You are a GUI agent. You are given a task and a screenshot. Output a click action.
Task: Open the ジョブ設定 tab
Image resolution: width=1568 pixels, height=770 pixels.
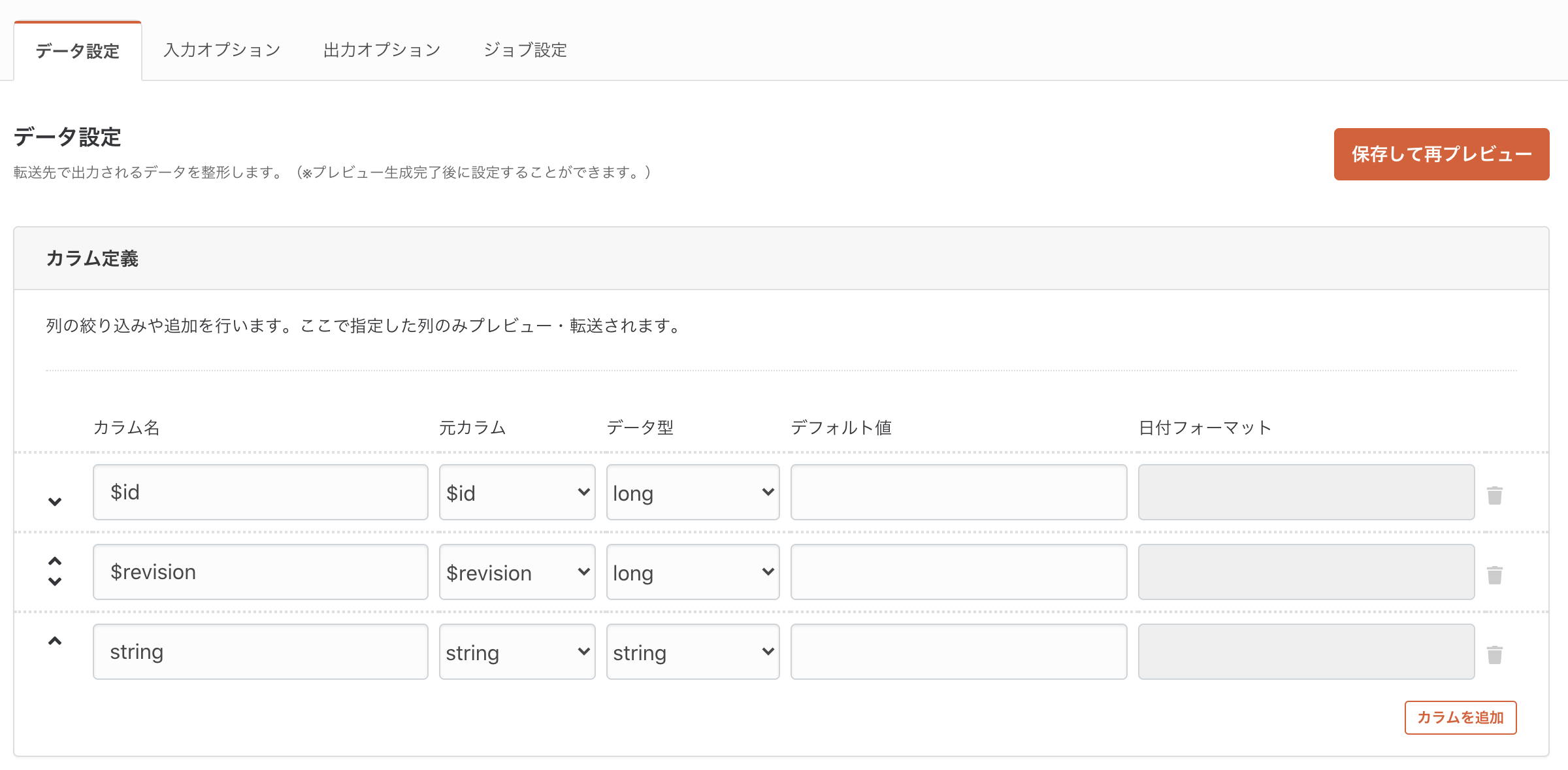coord(525,50)
